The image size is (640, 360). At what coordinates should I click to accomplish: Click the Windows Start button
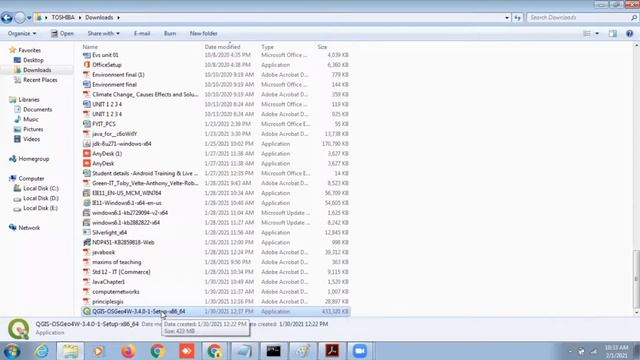point(12,351)
